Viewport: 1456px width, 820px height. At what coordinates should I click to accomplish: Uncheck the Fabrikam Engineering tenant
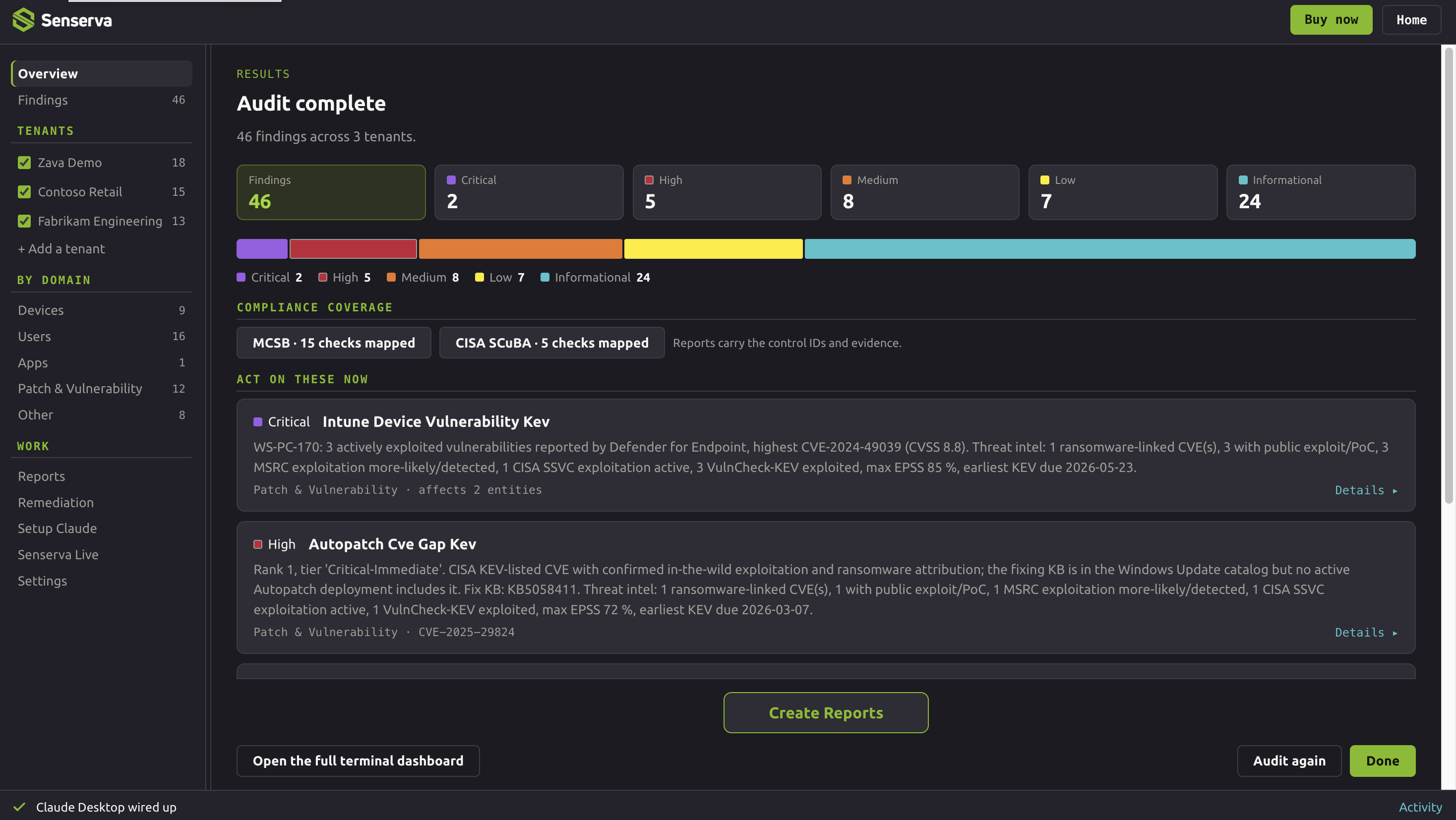click(24, 221)
